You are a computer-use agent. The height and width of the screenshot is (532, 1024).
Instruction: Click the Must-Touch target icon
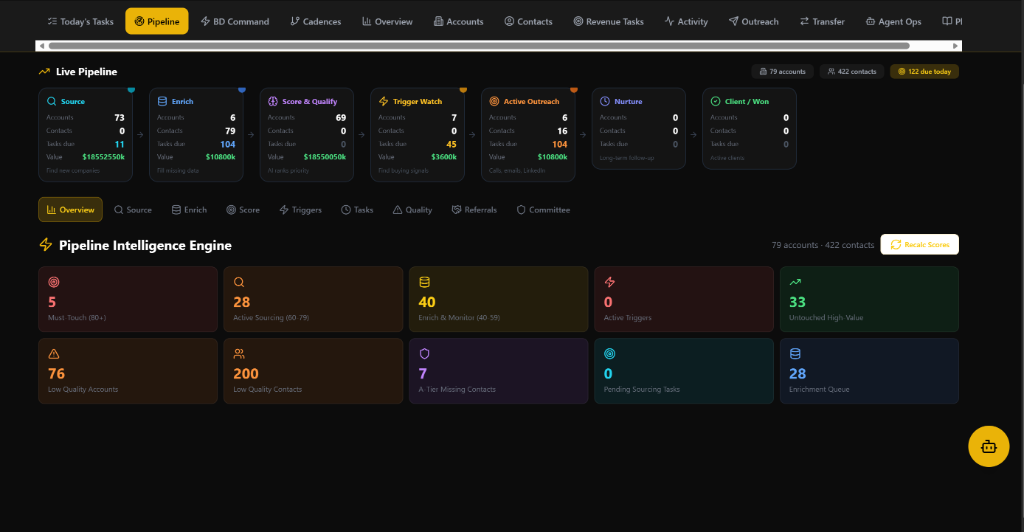(x=54, y=282)
